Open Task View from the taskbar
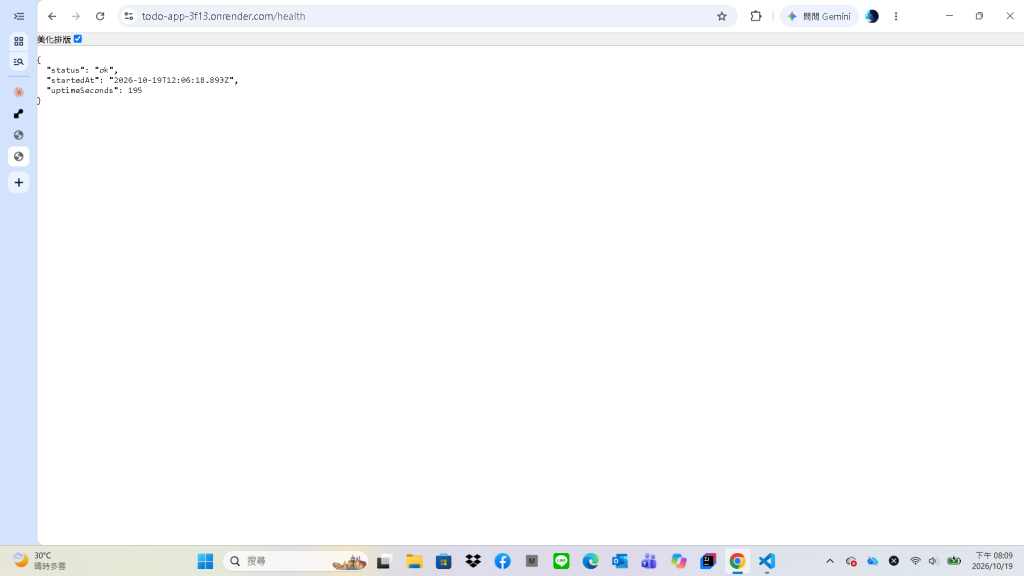 pyautogui.click(x=383, y=561)
